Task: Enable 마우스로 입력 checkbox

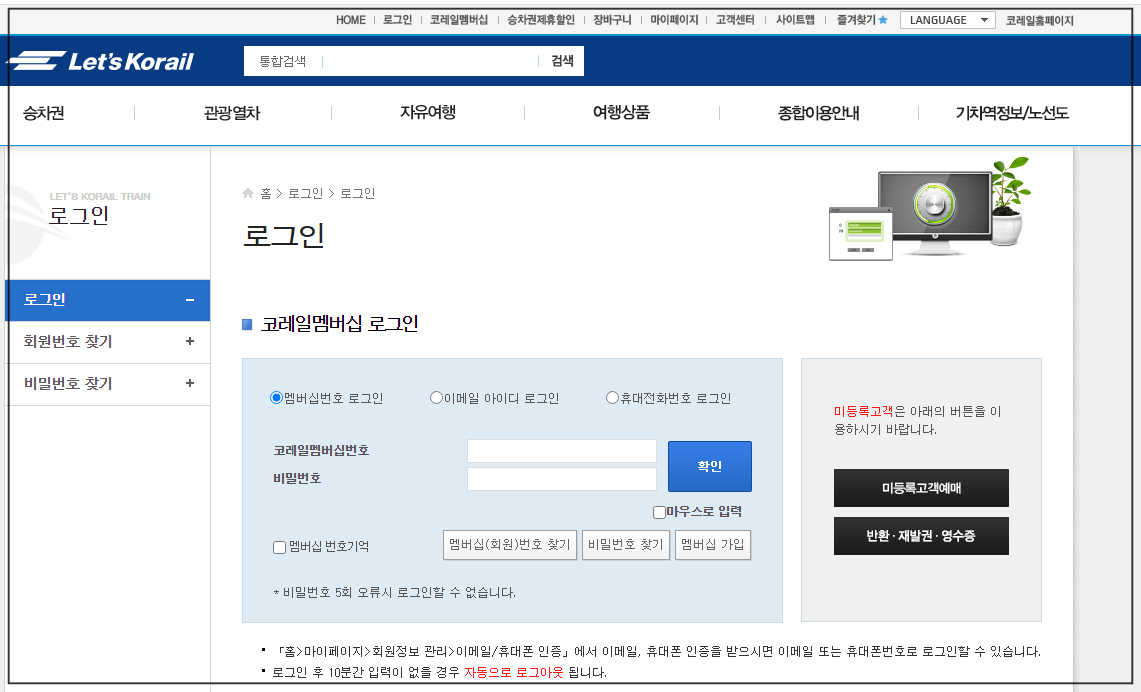Action: [659, 512]
